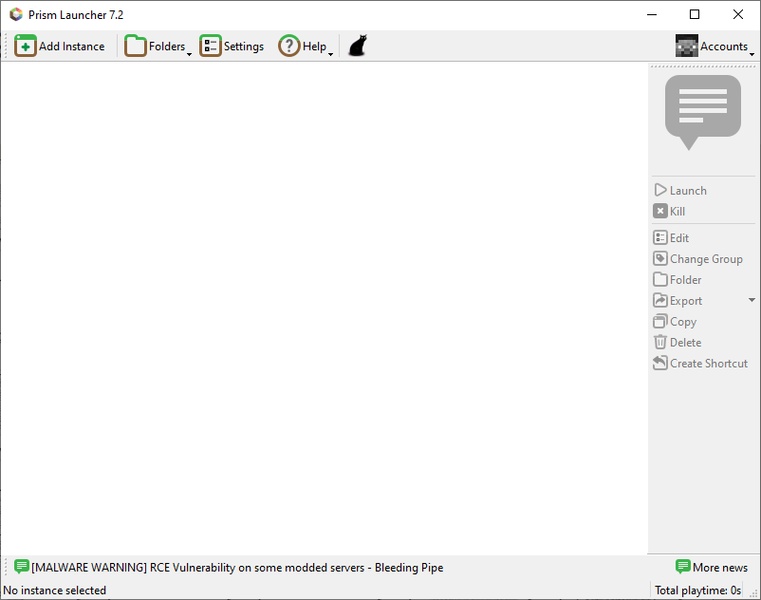Open the Help dropdown menu
Image resolution: width=761 pixels, height=600 pixels.
coord(306,46)
